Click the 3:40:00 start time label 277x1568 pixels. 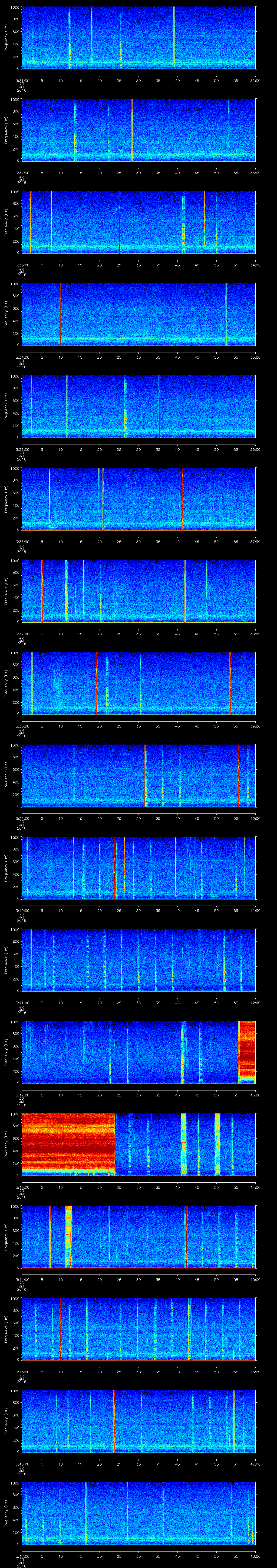pos(22,910)
